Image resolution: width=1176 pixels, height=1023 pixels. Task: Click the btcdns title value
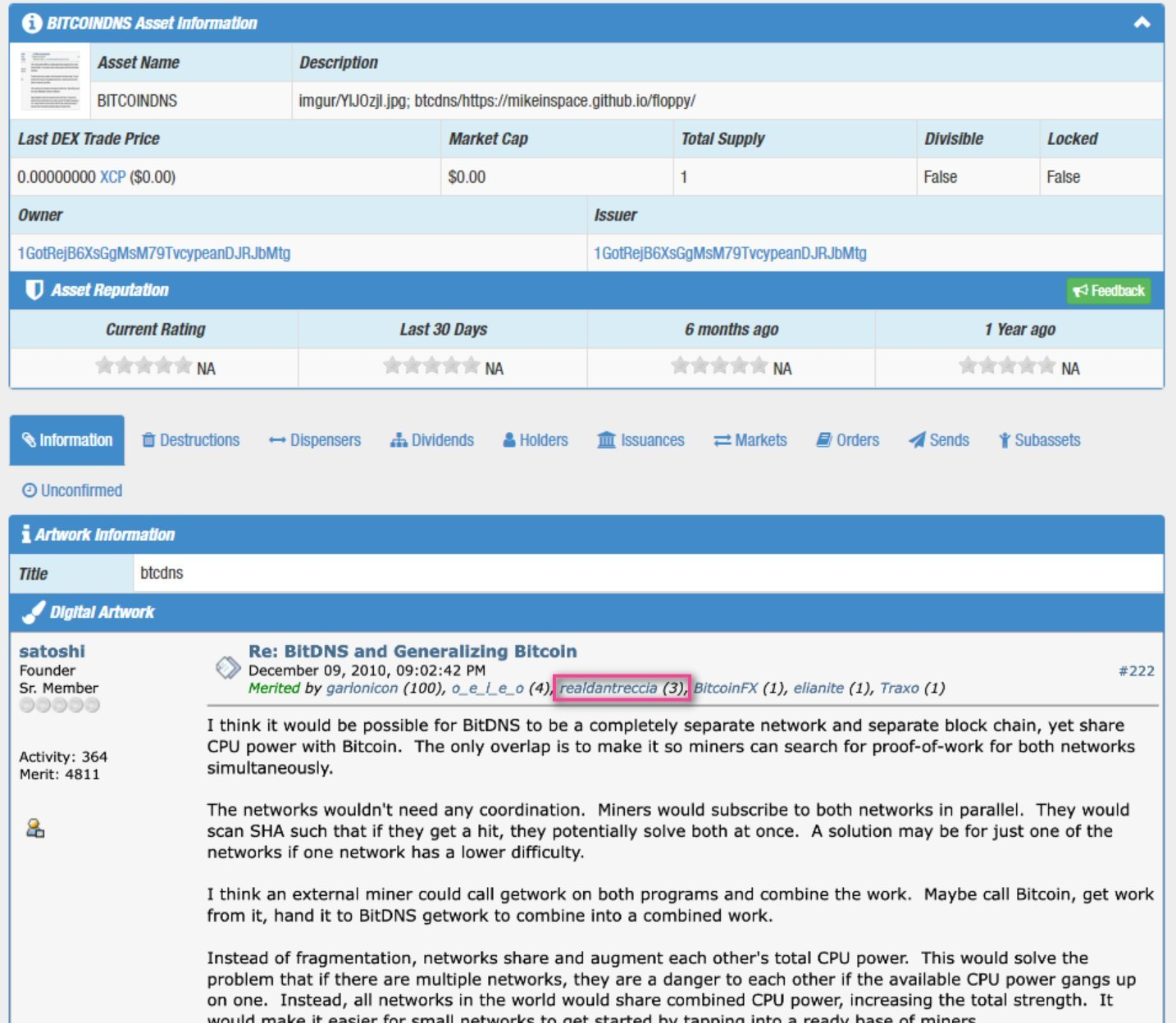[x=162, y=573]
